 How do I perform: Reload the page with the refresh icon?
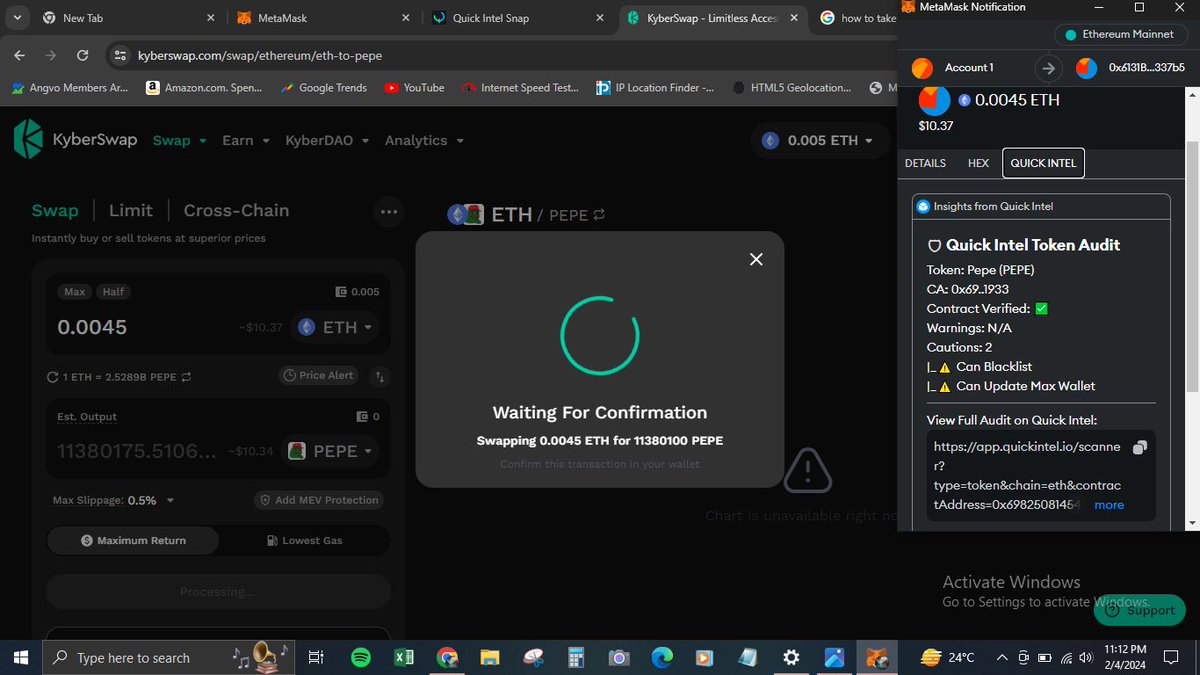tap(81, 56)
